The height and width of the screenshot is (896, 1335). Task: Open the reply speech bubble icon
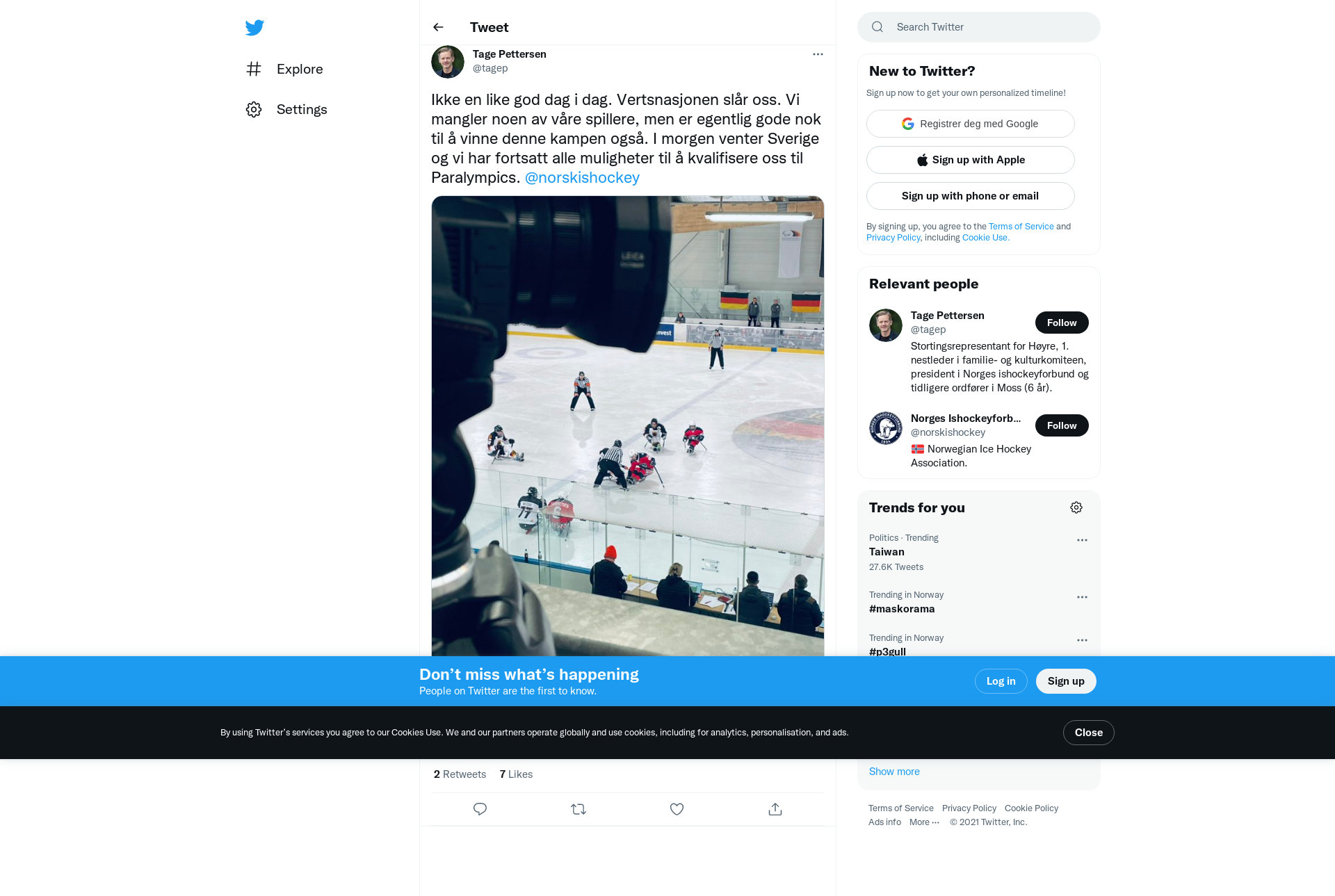[x=480, y=809]
